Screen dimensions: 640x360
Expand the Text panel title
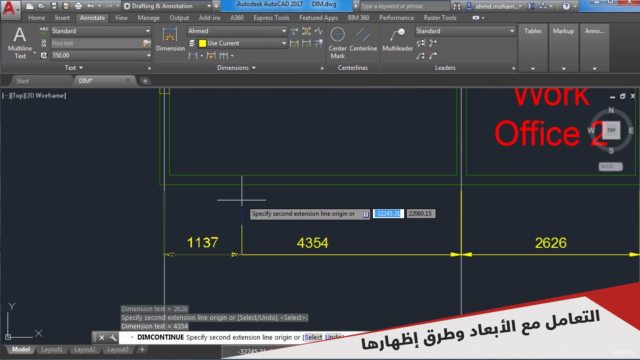pyautogui.click(x=73, y=68)
